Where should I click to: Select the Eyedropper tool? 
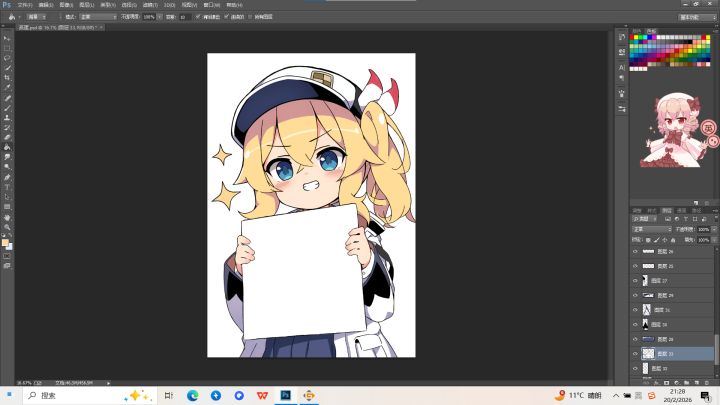[7, 88]
